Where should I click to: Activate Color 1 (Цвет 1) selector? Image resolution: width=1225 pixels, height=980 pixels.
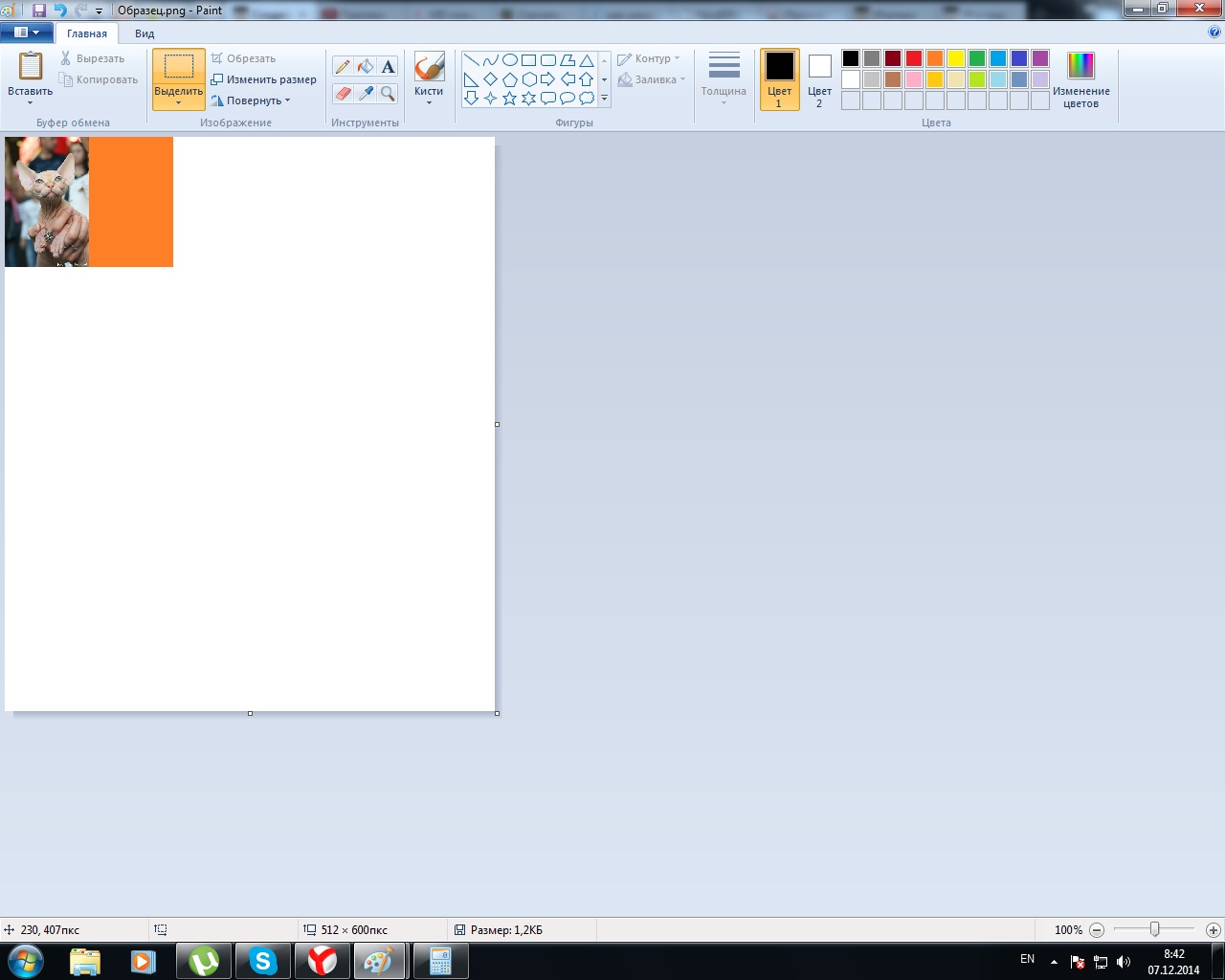coord(779,79)
